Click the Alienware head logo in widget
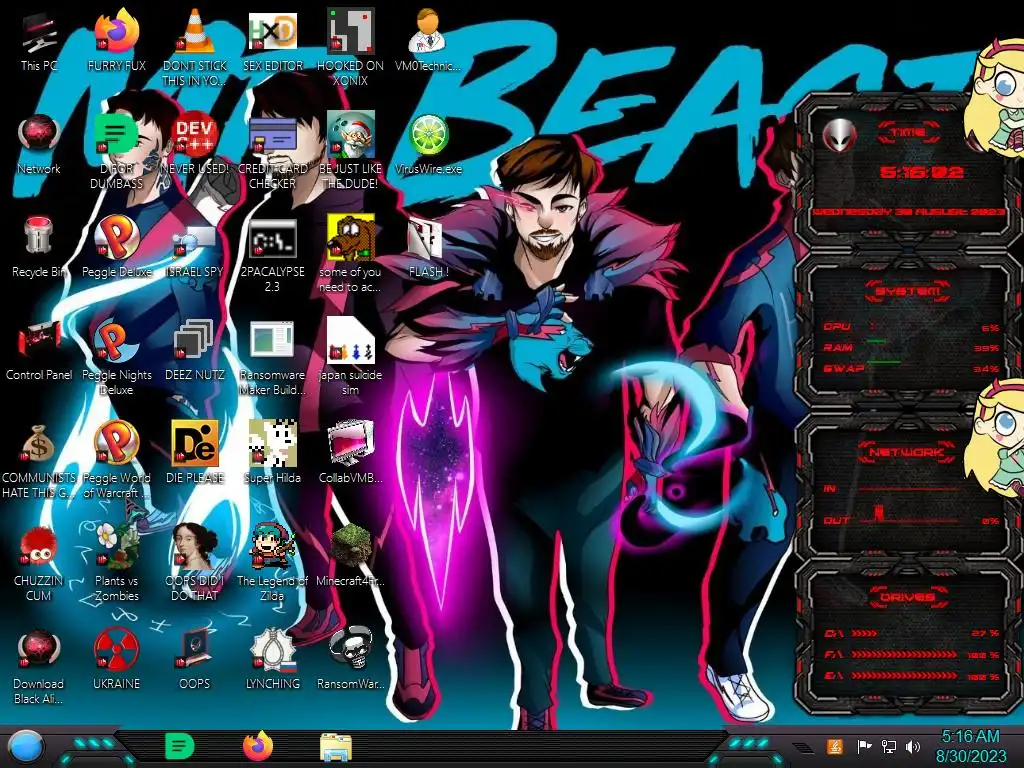The height and width of the screenshot is (768, 1024). 840,135
